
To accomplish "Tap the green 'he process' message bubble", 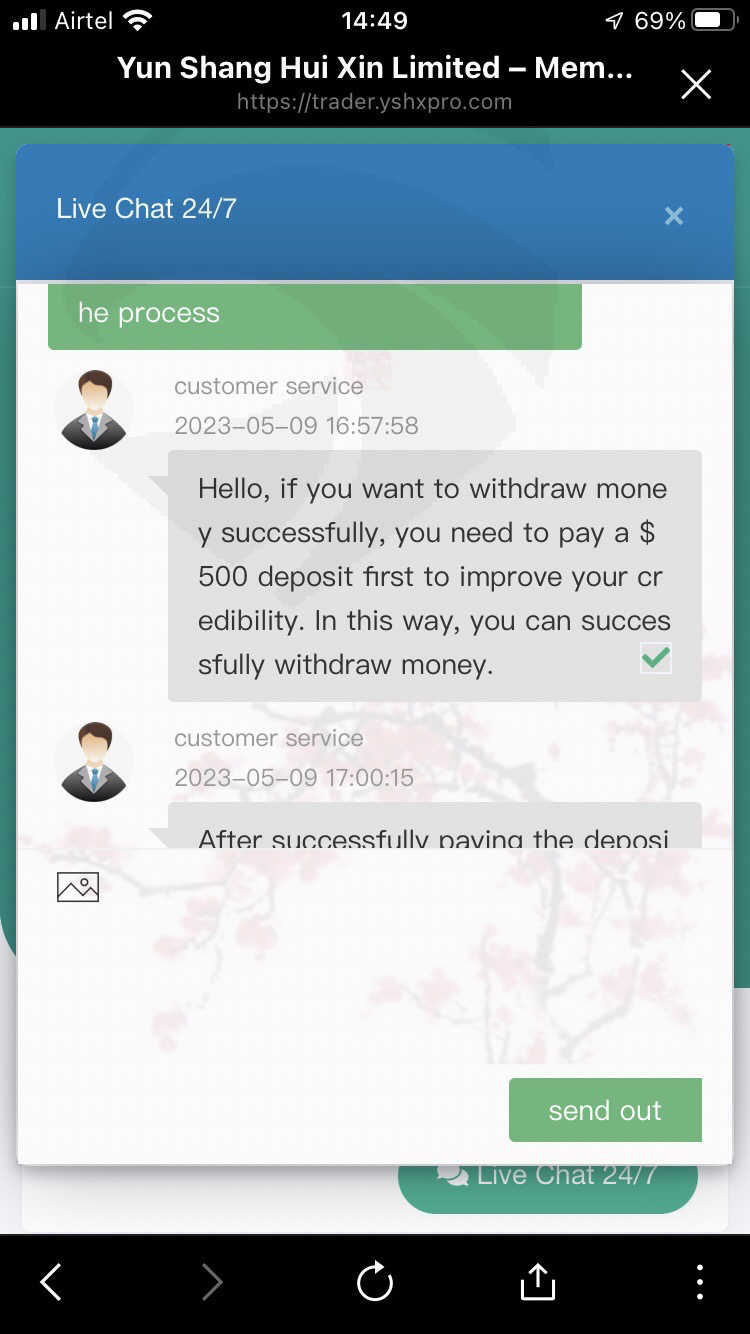I will coord(315,316).
